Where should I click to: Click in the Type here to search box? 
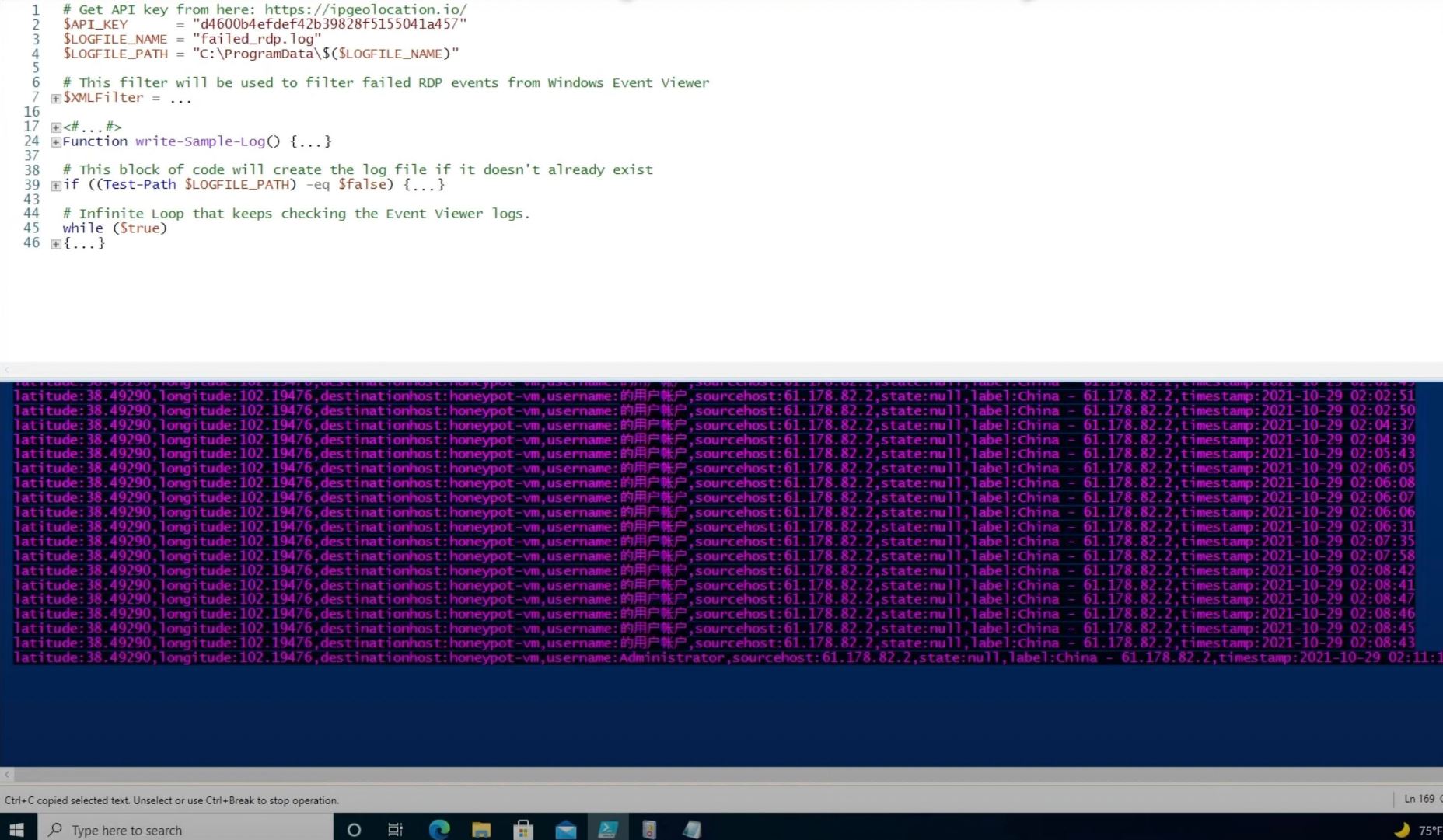pyautogui.click(x=185, y=830)
